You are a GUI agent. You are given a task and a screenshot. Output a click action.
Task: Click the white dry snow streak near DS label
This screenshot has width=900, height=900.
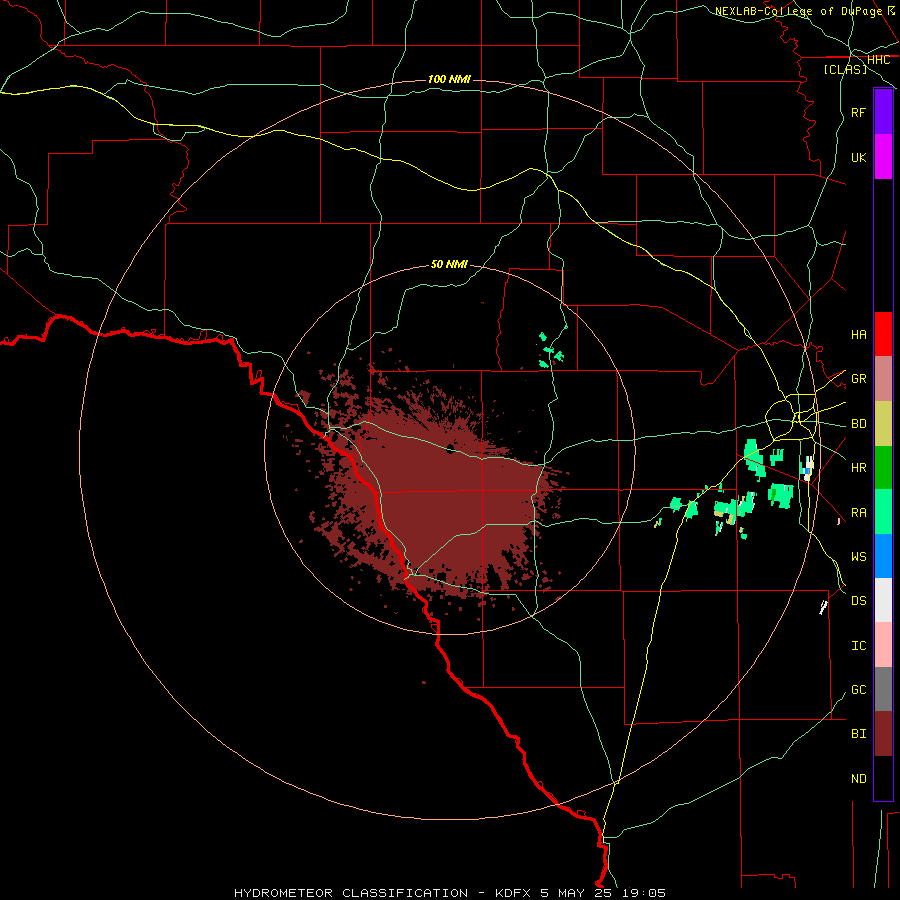tap(824, 607)
